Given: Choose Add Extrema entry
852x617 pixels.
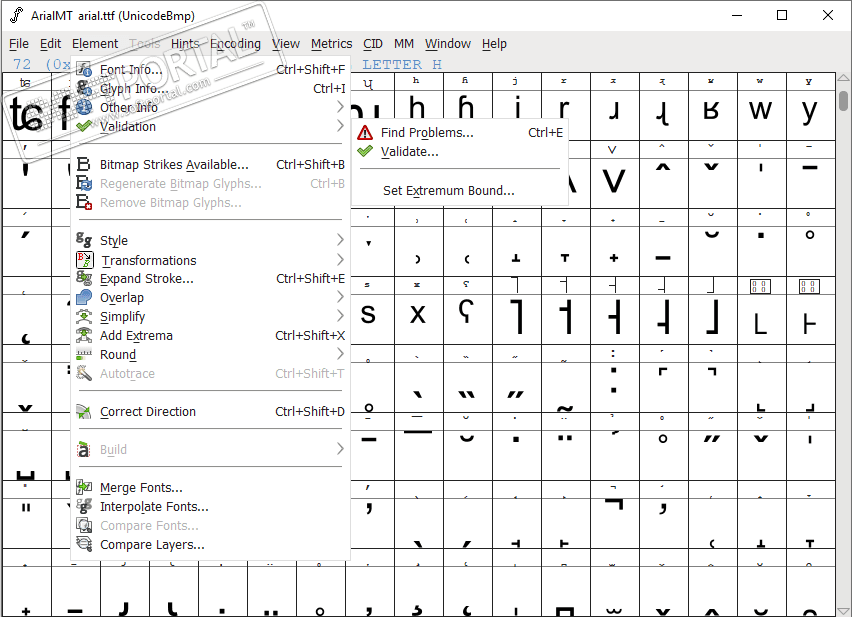Looking at the screenshot, I should tap(211, 336).
